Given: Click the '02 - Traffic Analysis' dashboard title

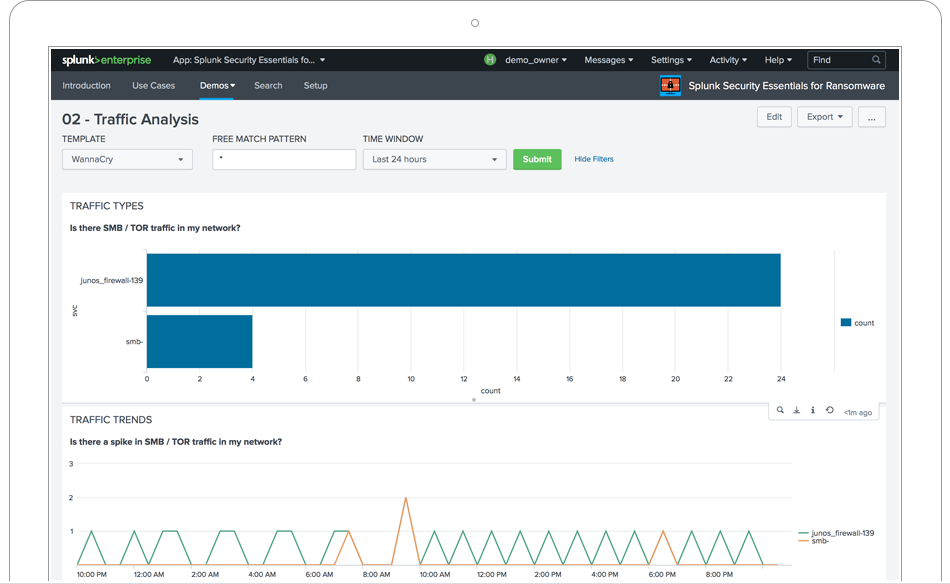Looking at the screenshot, I should point(130,119).
